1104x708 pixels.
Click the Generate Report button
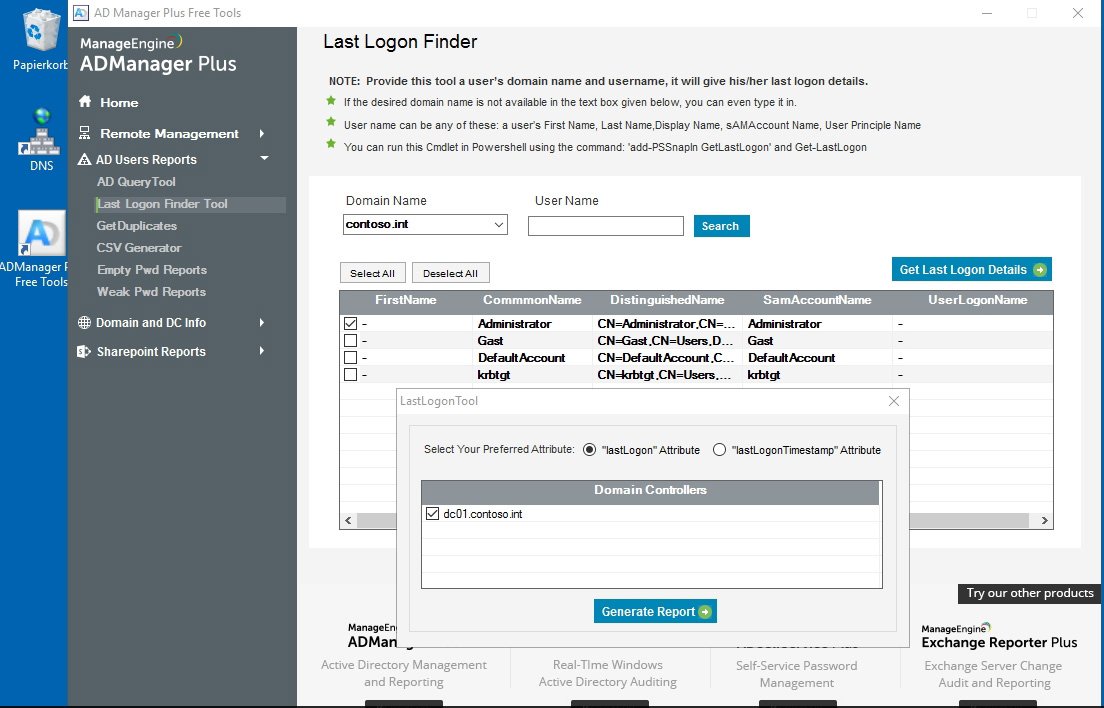tap(655, 612)
